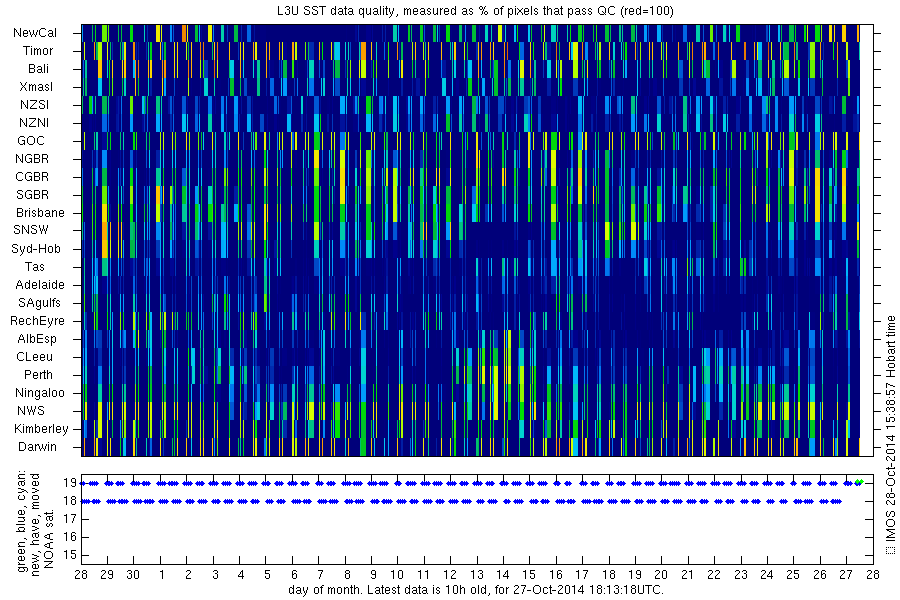Click the day 24 tick label
The image size is (900, 600).
click(766, 575)
